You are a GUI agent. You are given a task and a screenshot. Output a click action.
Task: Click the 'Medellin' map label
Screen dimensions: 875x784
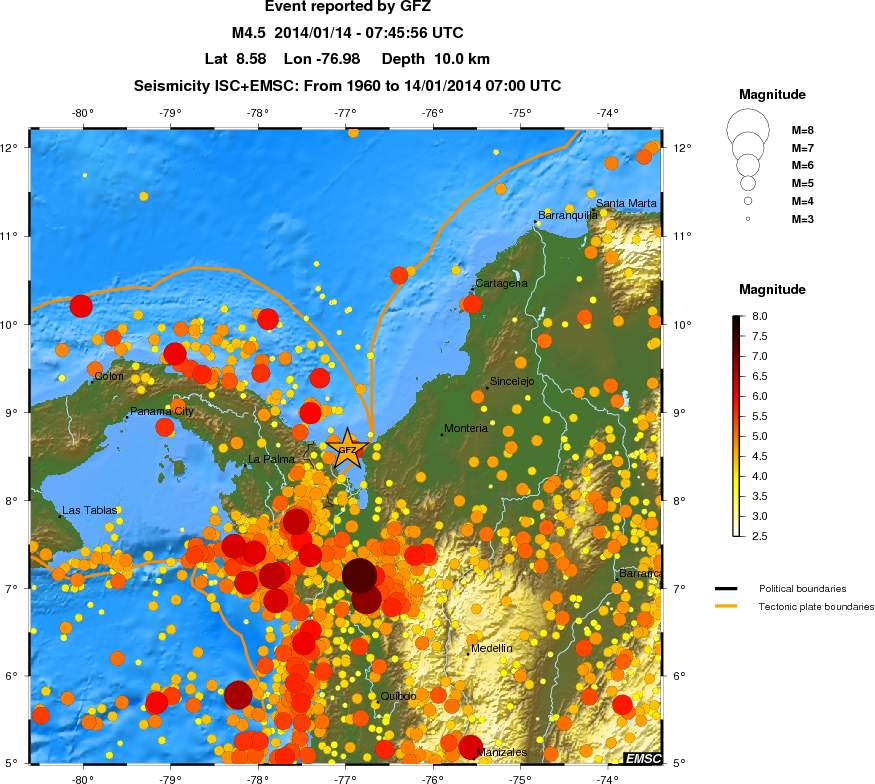click(x=492, y=648)
